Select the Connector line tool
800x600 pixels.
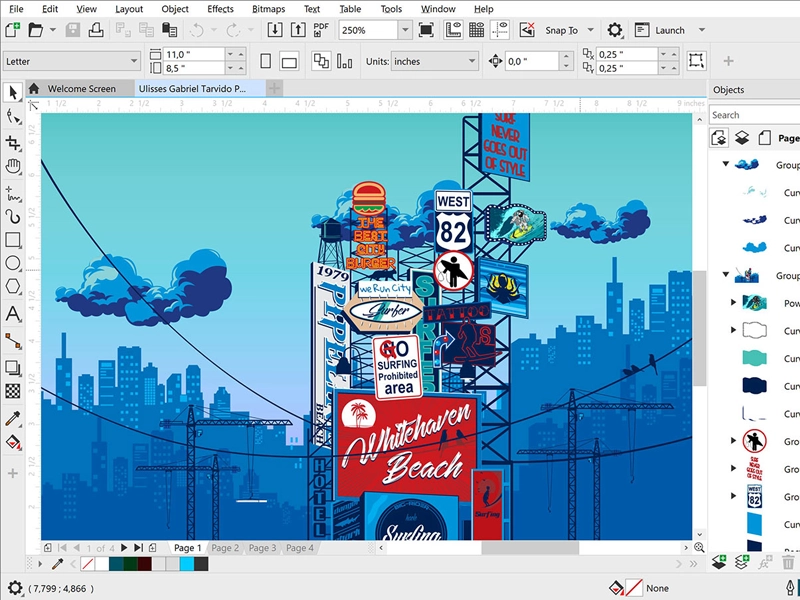13,341
